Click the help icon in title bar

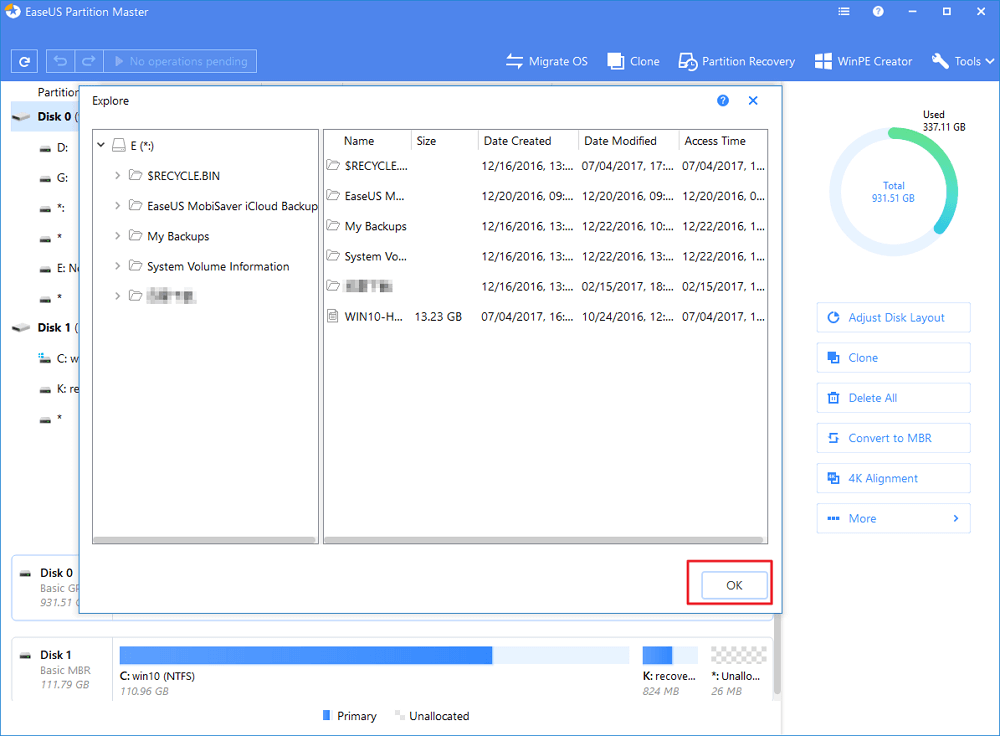click(x=878, y=11)
